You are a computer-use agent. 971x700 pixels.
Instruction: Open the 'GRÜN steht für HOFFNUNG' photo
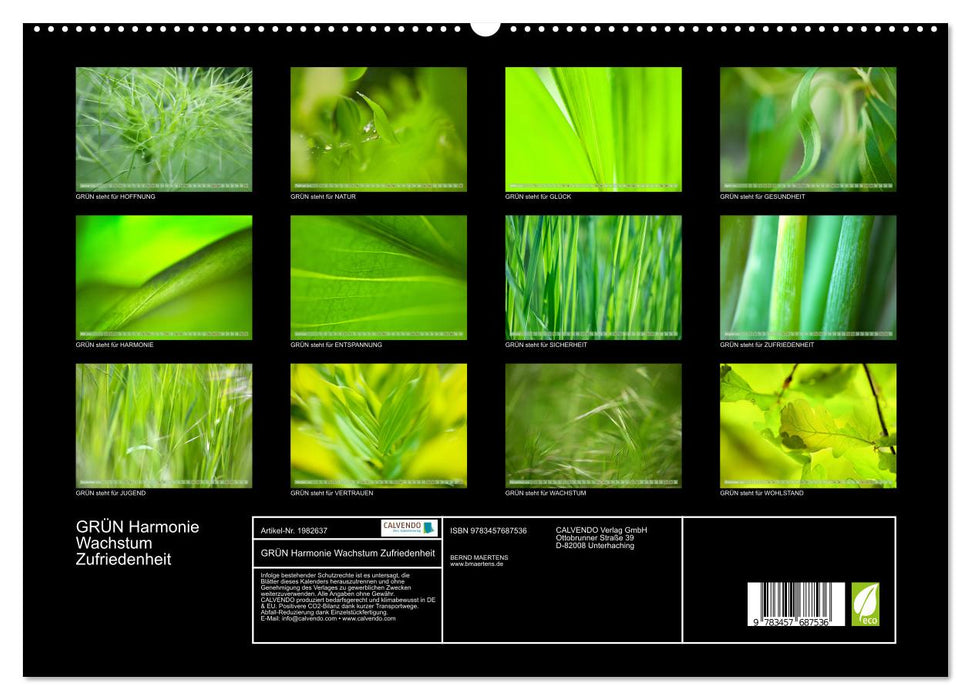tap(164, 129)
